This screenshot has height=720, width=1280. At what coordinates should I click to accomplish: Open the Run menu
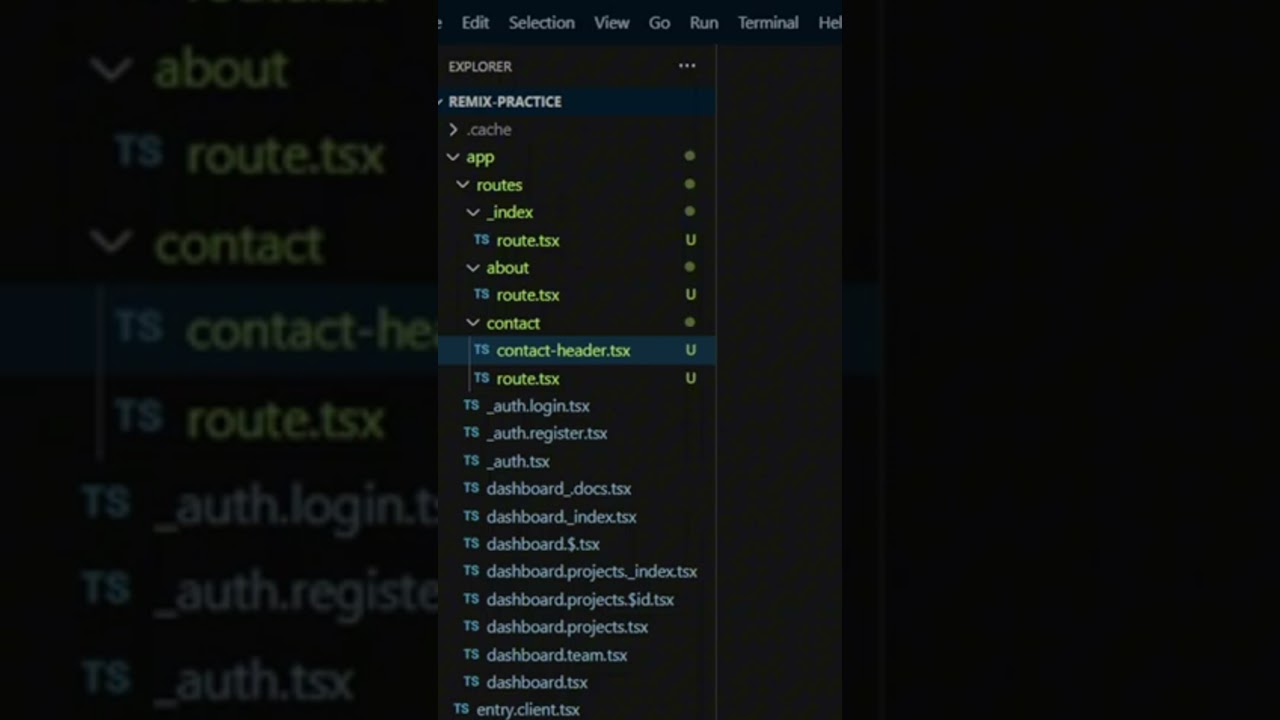[x=704, y=22]
